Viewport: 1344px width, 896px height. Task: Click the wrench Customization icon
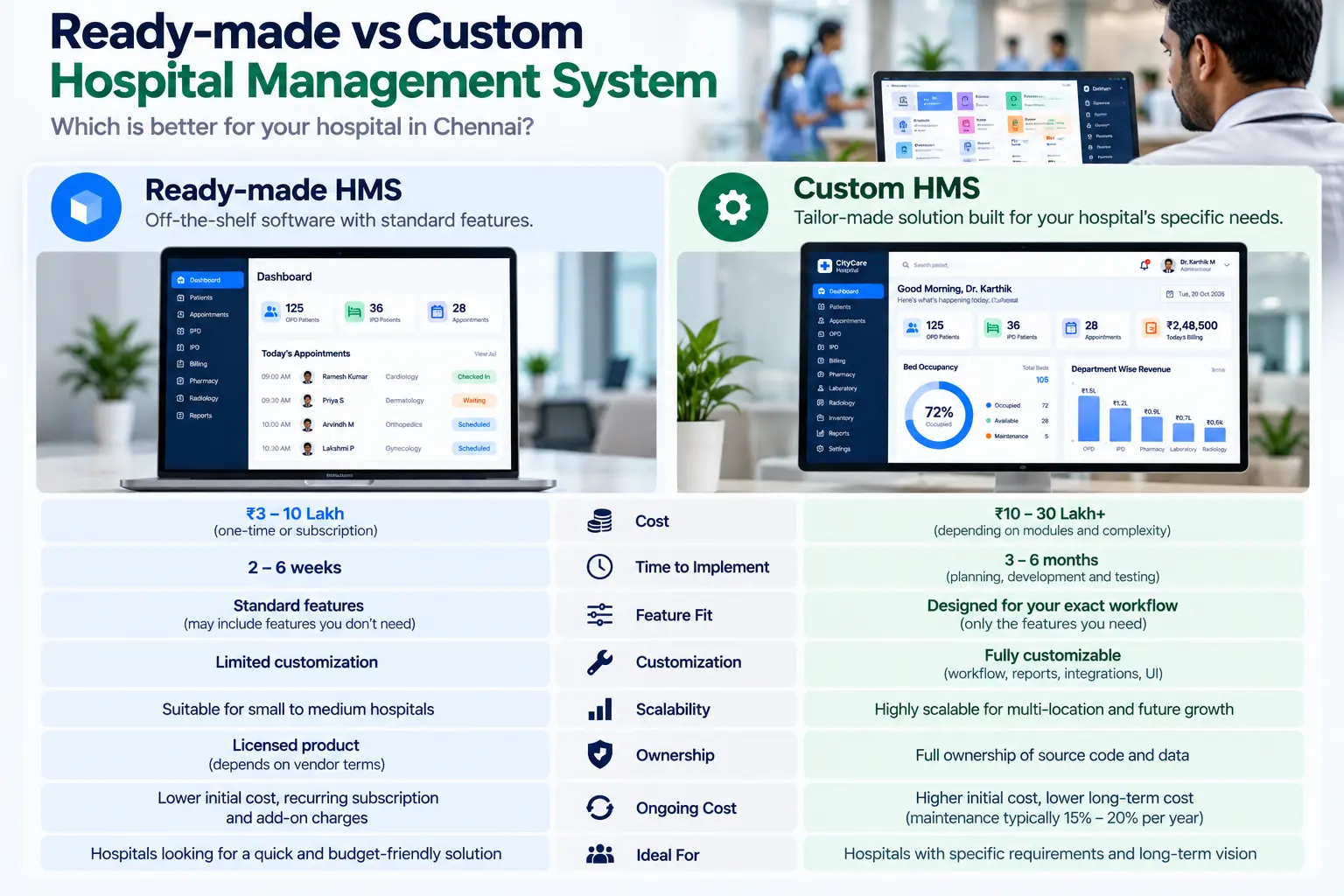click(599, 662)
